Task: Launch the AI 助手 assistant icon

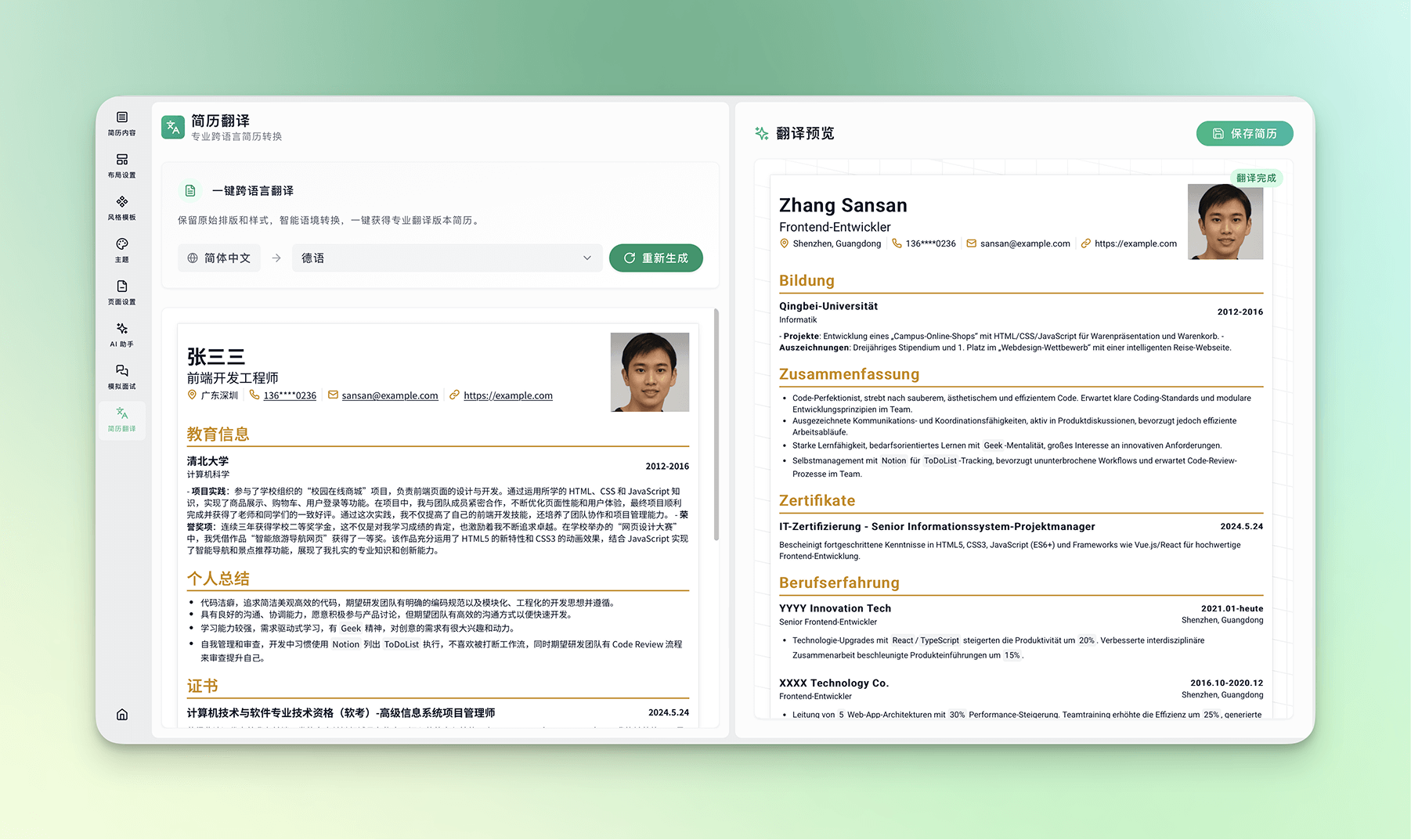Action: pyautogui.click(x=122, y=335)
